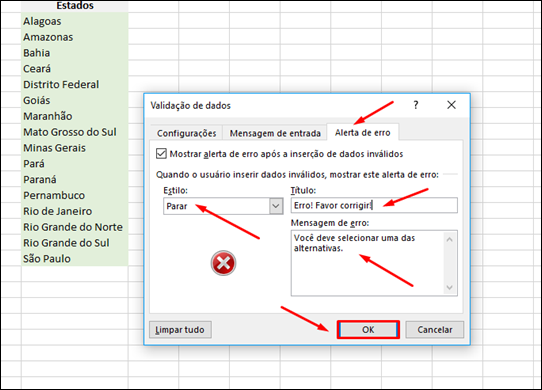Click the Cancelar button
This screenshot has height=390, width=542.
[434, 329]
